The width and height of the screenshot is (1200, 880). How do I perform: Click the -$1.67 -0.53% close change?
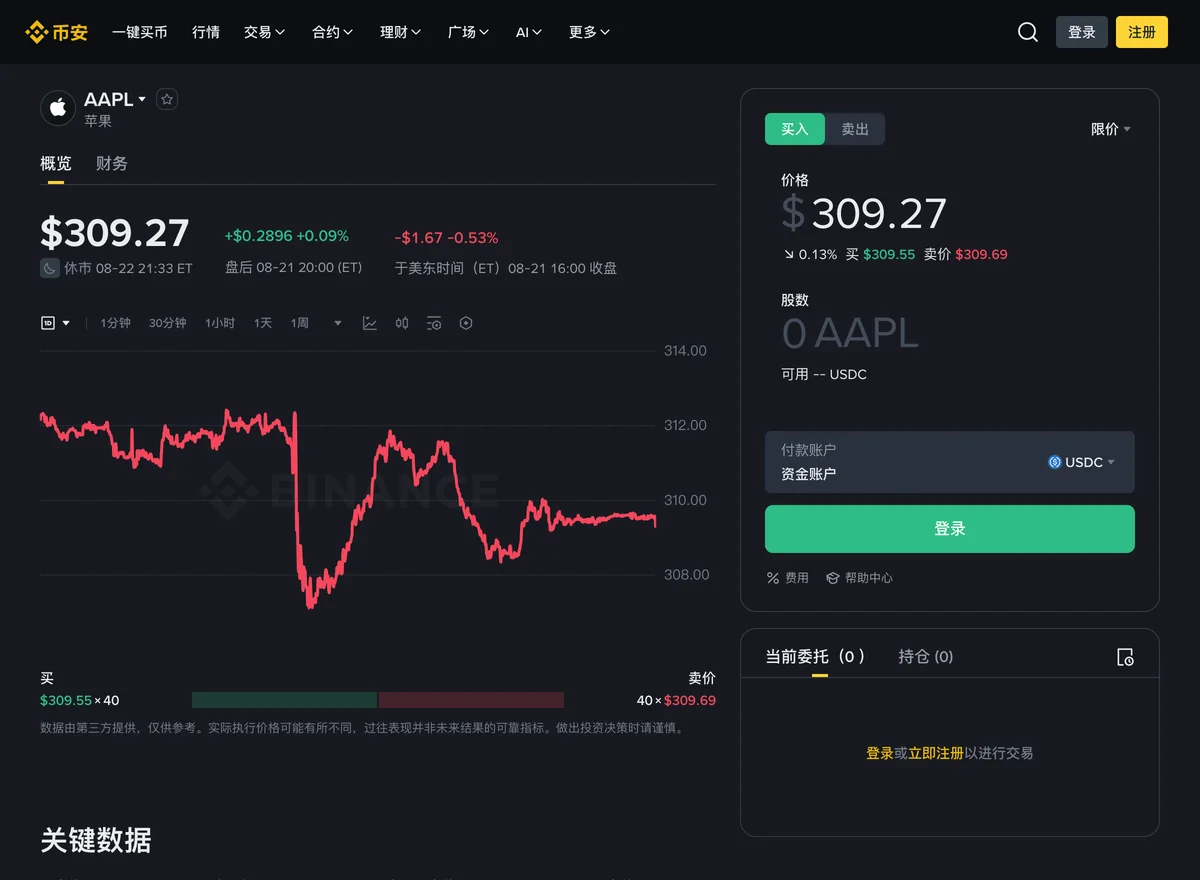446,238
